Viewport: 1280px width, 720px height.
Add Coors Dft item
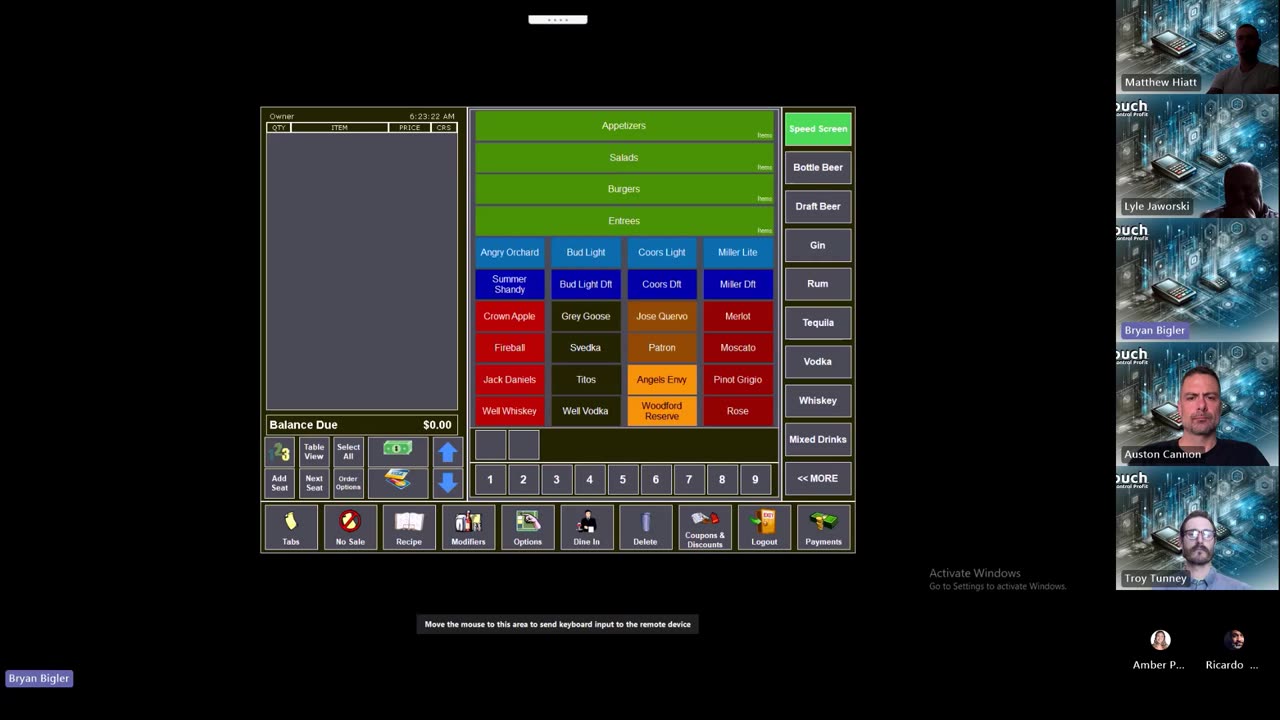coord(662,284)
